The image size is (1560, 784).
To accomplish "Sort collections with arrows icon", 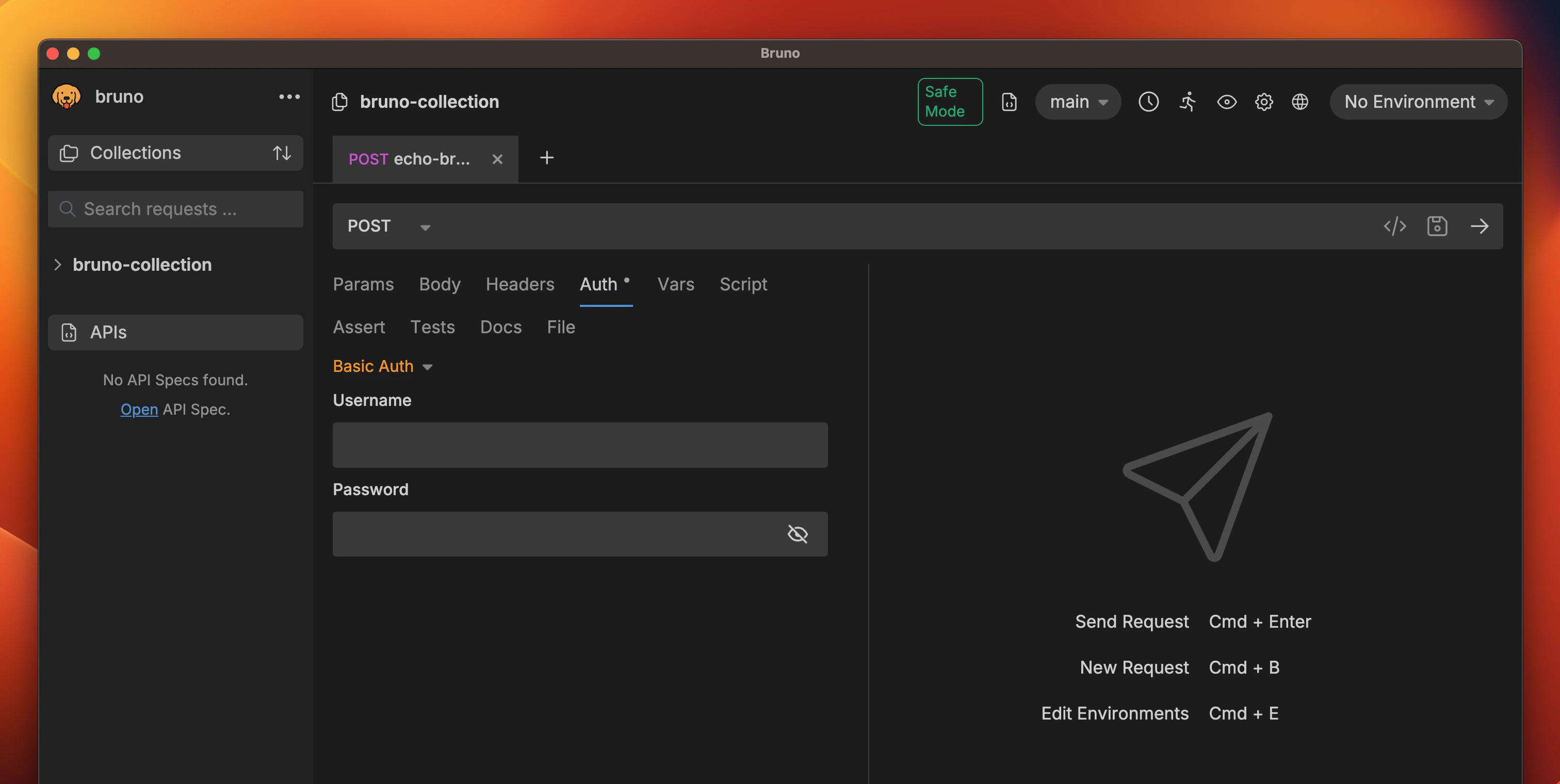I will [282, 153].
